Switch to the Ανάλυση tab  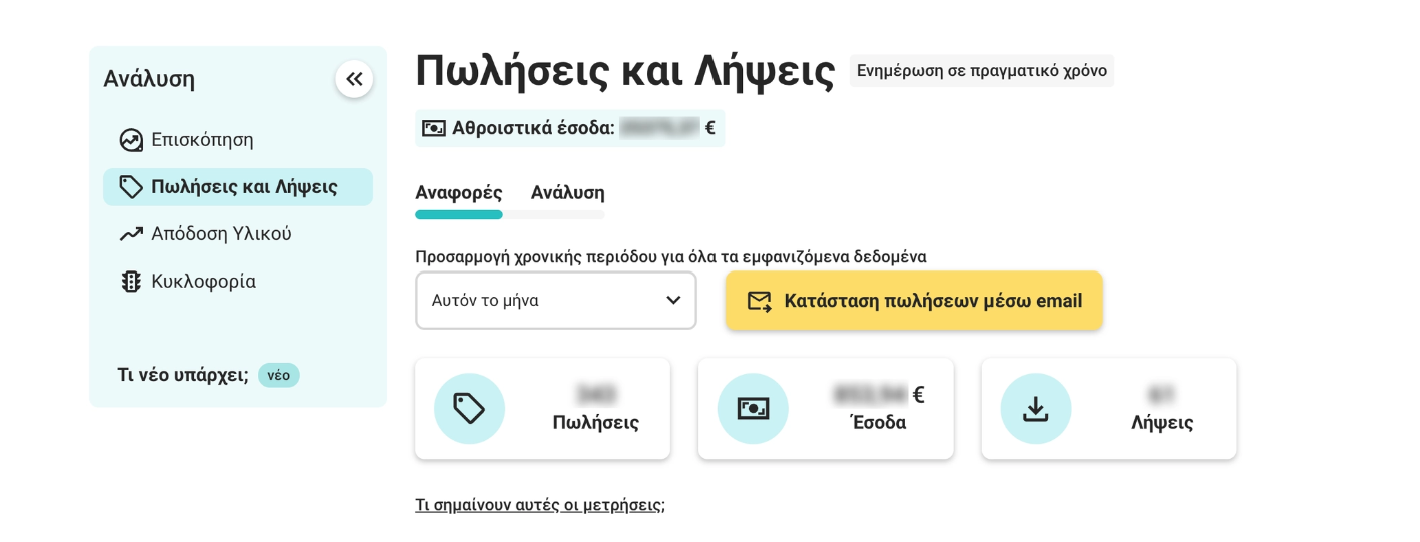(x=567, y=192)
